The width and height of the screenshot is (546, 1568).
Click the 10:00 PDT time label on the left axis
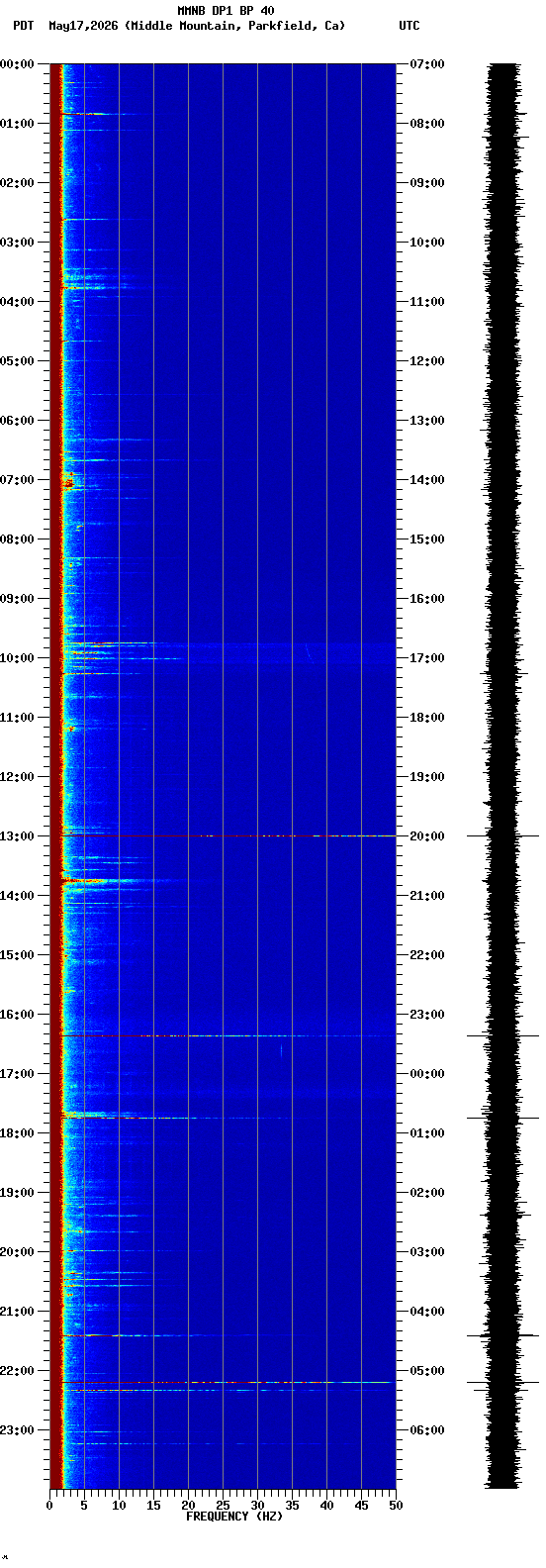pos(17,658)
